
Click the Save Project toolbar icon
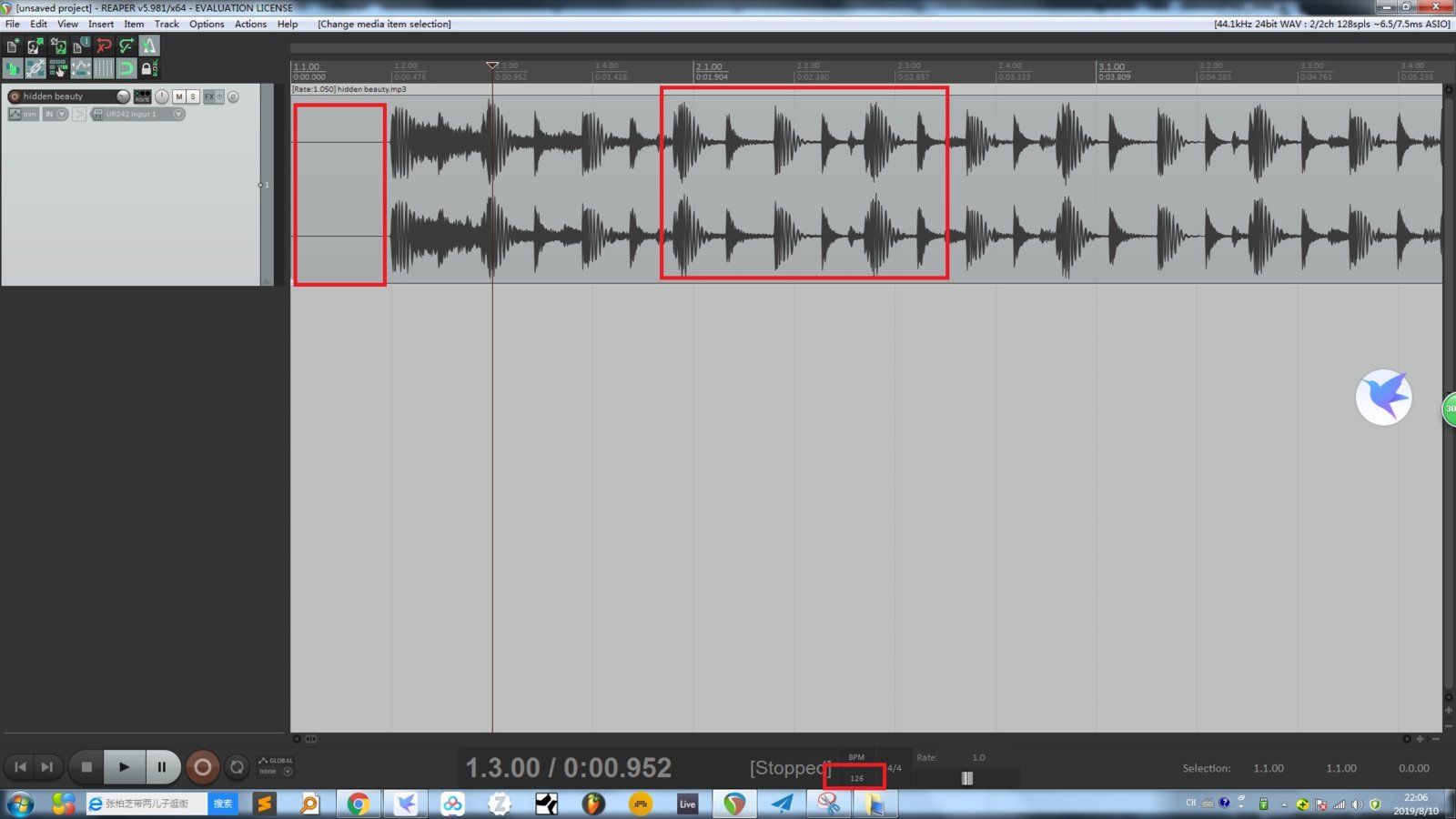(58, 45)
